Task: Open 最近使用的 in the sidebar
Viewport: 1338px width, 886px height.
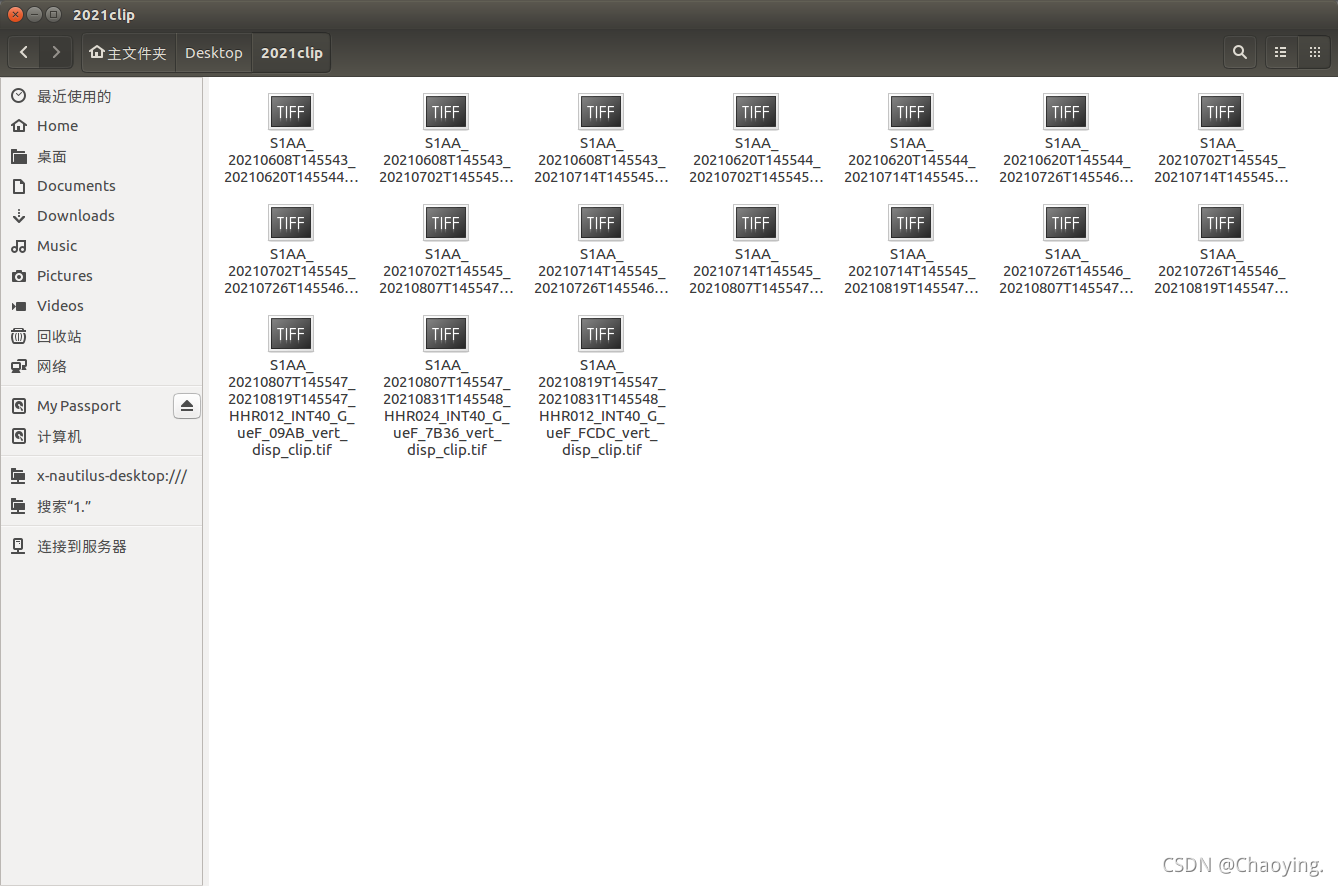Action: (101, 96)
